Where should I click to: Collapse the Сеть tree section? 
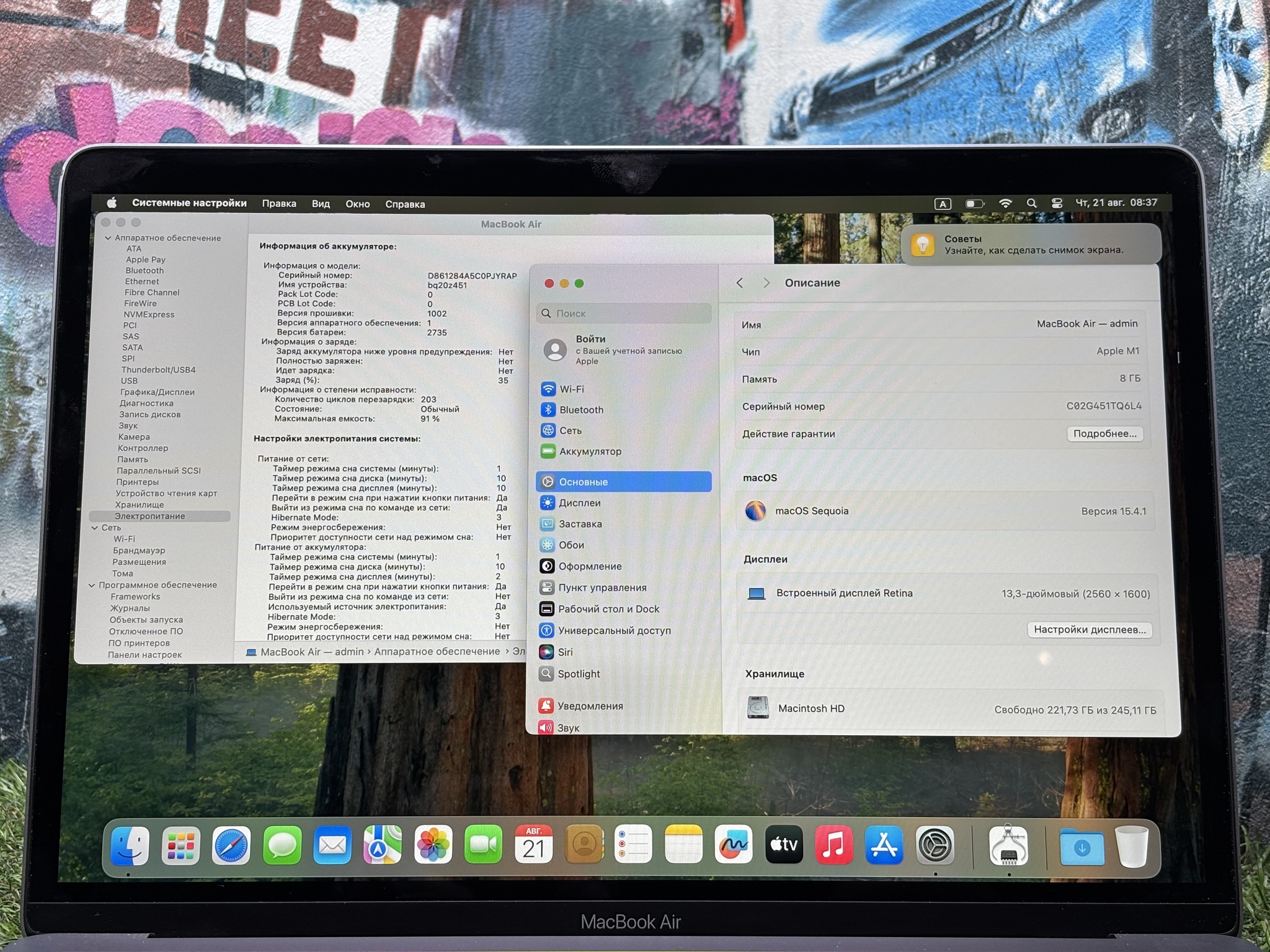click(95, 528)
